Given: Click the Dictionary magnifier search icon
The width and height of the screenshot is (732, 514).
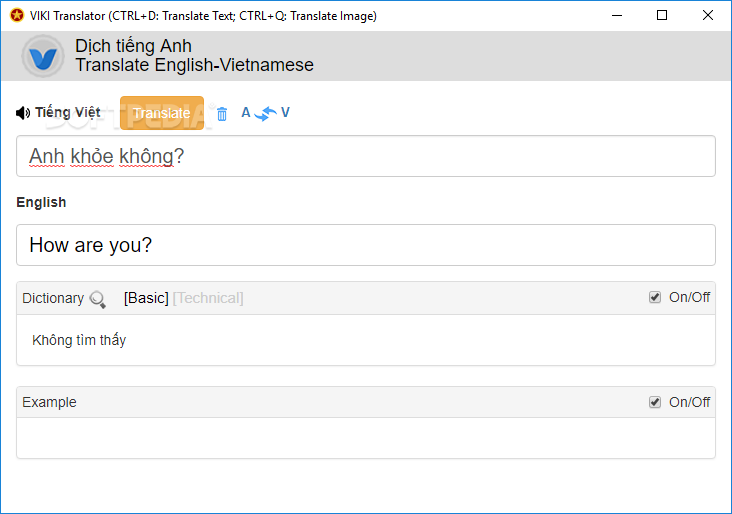Looking at the screenshot, I should pos(98,299).
